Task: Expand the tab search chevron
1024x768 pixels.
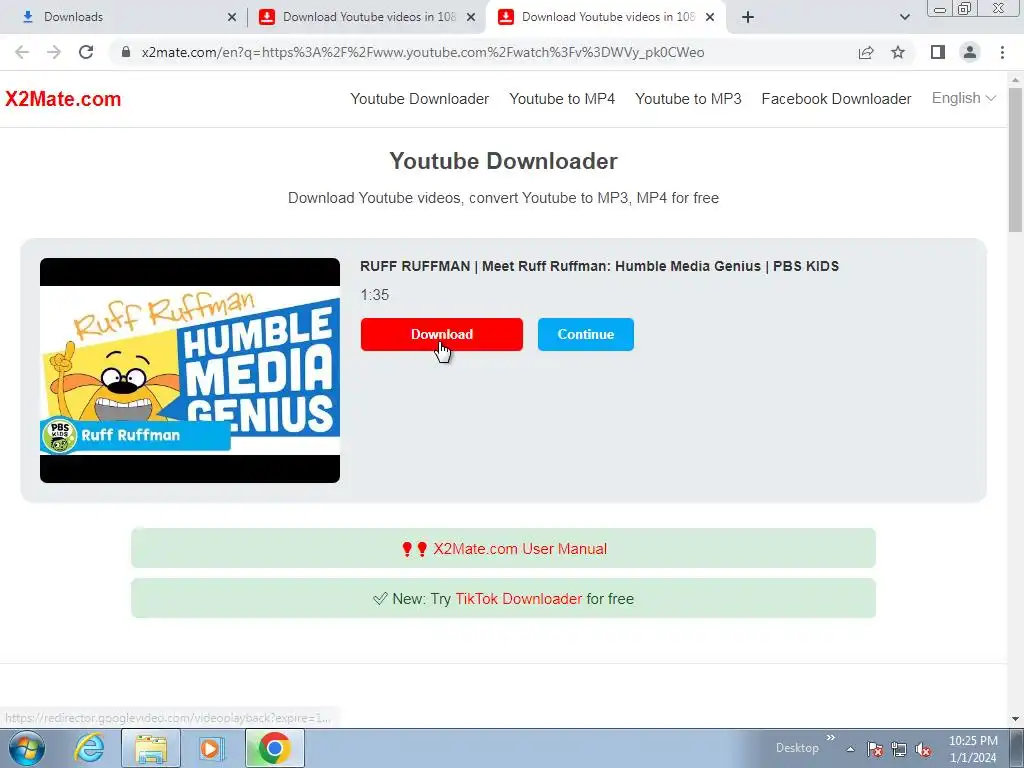Action: click(904, 17)
